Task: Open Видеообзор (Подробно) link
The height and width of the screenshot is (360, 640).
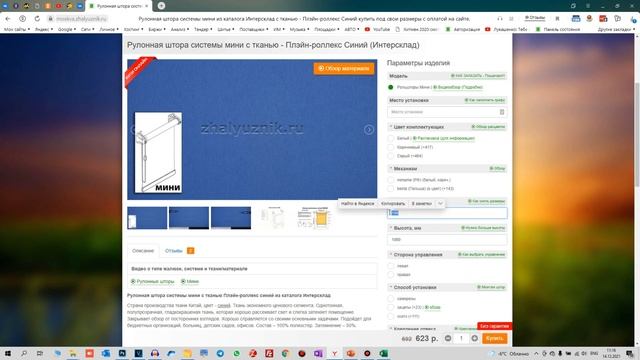Action: coord(458,87)
